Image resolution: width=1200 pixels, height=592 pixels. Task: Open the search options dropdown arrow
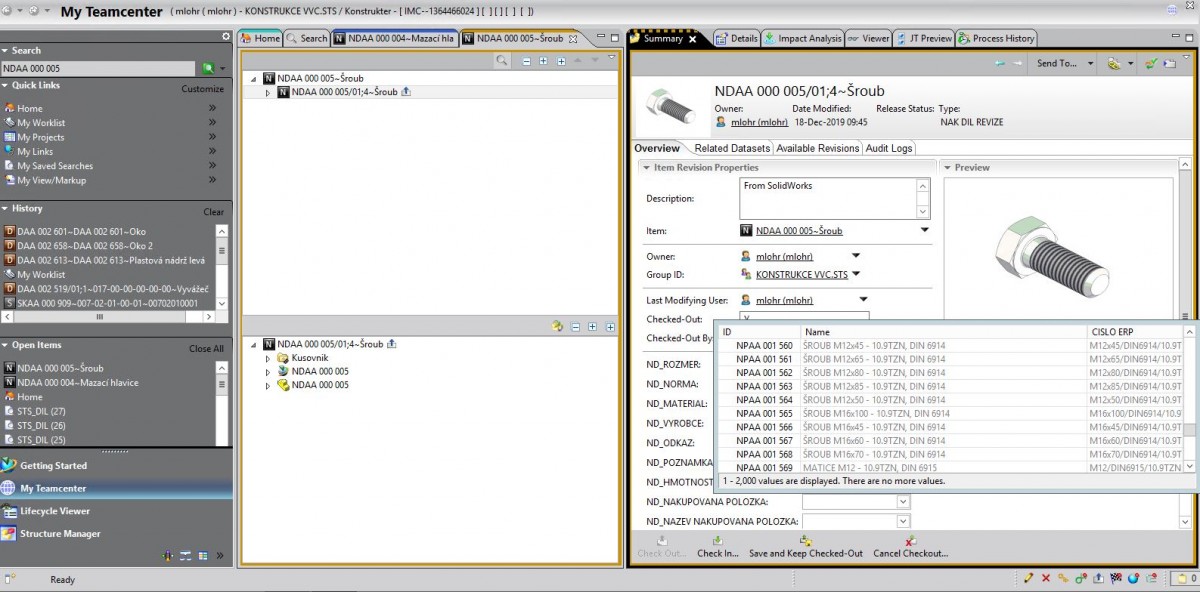click(222, 69)
